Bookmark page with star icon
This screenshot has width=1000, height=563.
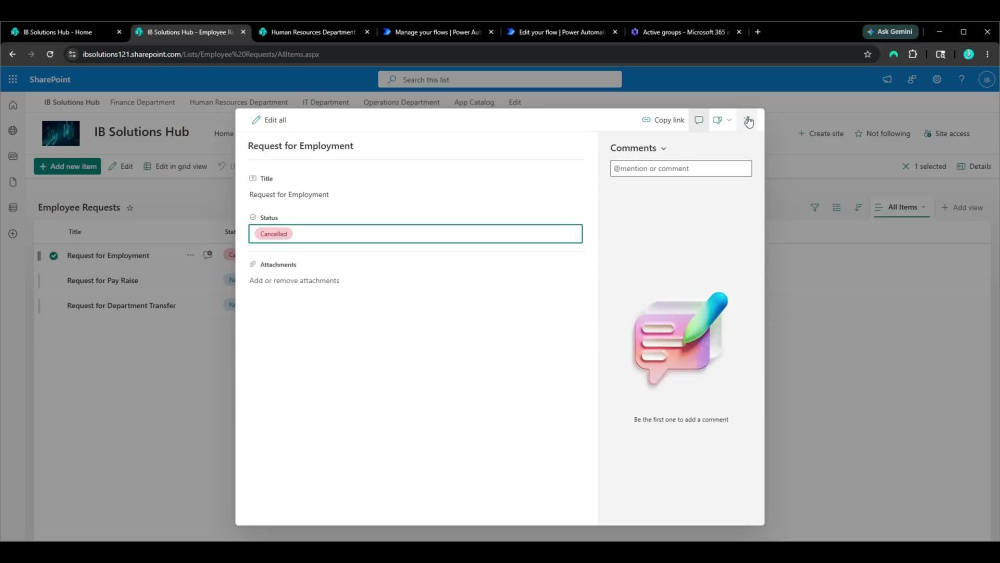pos(867,54)
